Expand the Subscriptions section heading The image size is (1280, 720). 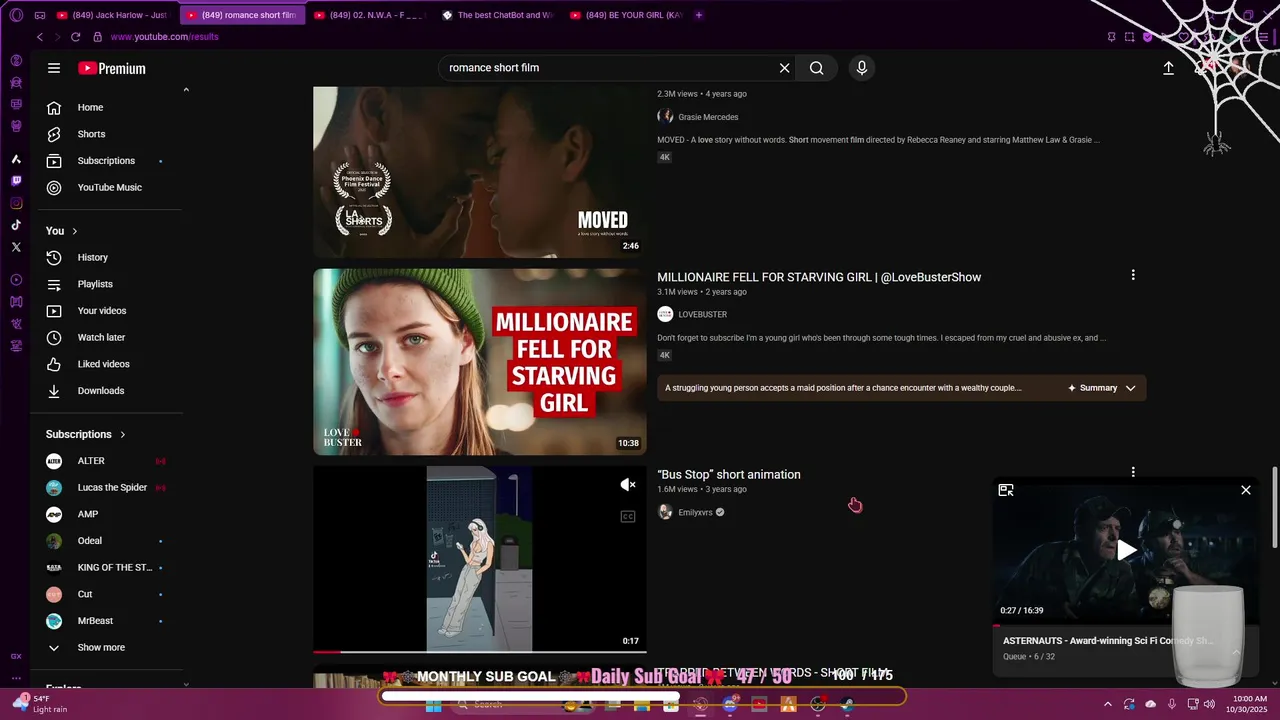(86, 434)
